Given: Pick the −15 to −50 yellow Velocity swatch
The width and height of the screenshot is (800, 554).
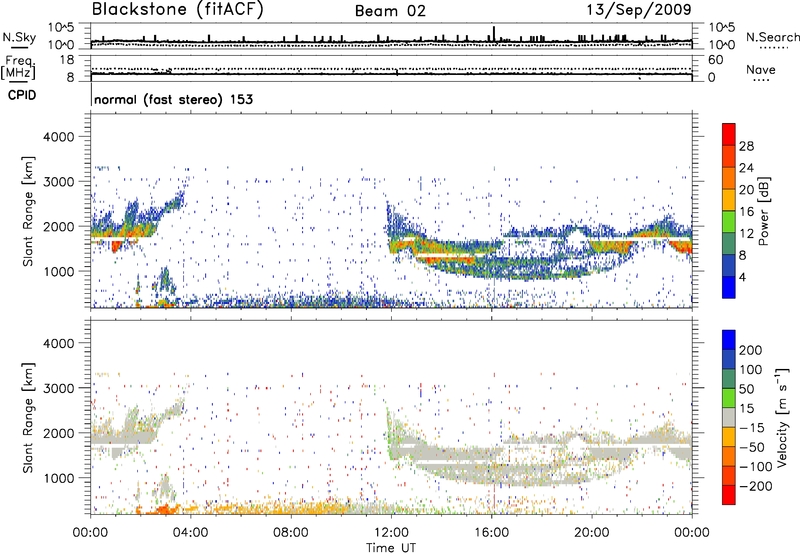Looking at the screenshot, I should pos(729,437).
